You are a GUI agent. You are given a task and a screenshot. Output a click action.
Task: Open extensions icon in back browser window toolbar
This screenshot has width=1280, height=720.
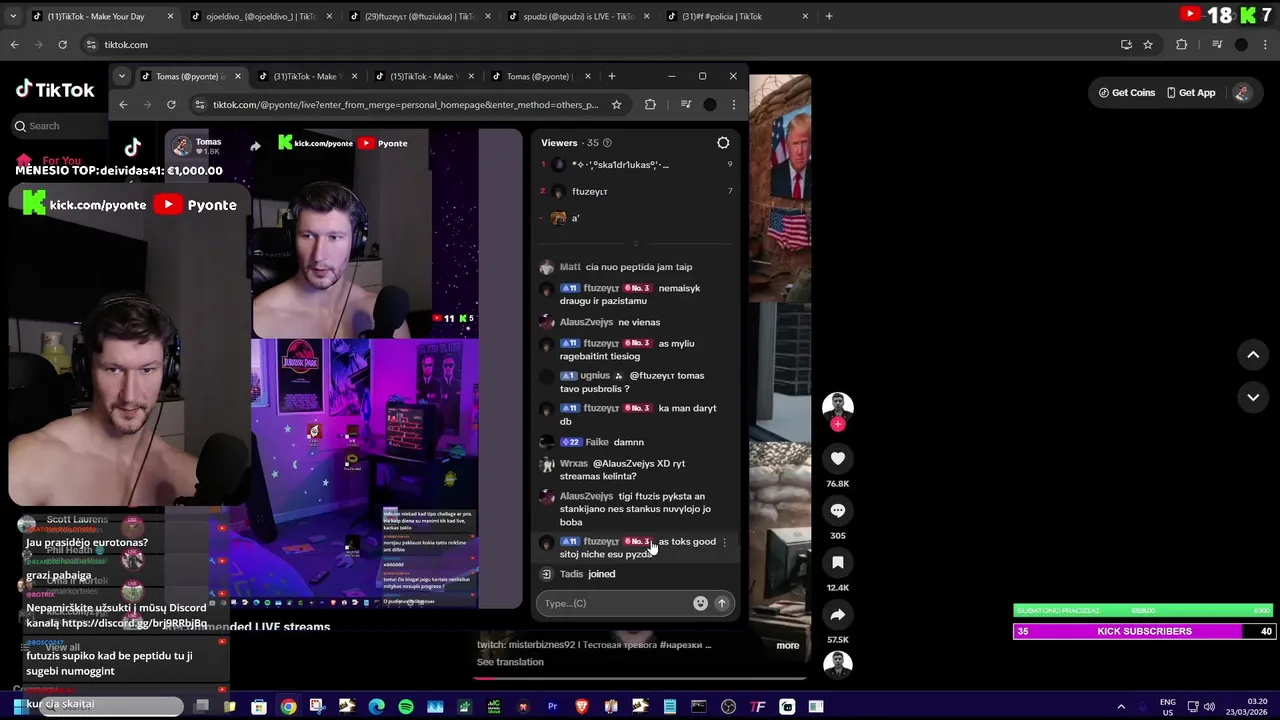1181,45
